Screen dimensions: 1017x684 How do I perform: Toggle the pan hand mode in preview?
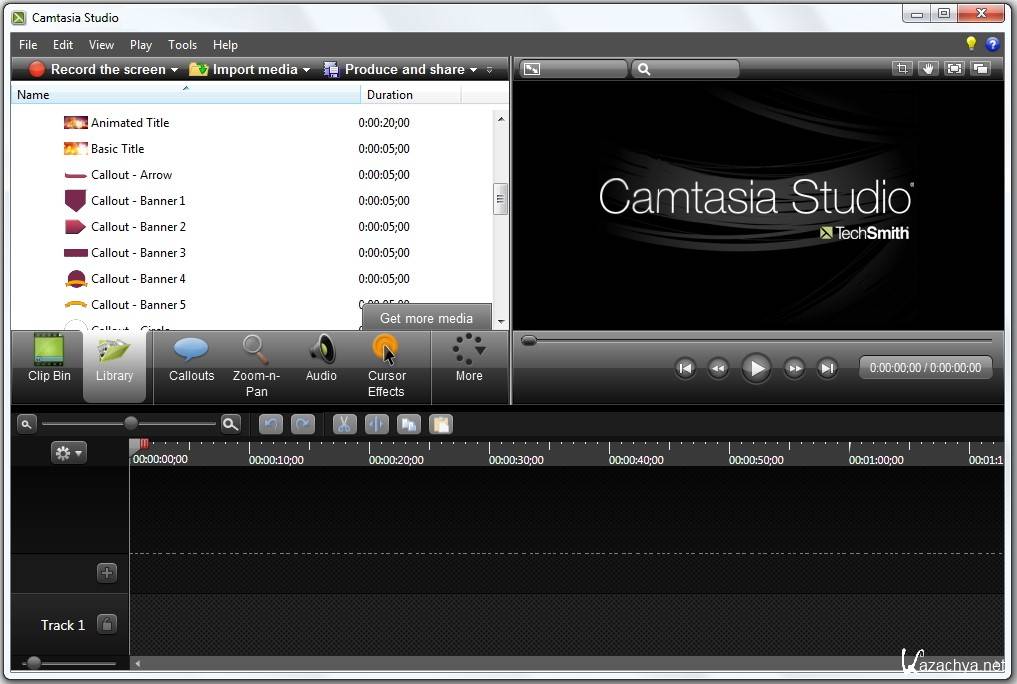[928, 69]
